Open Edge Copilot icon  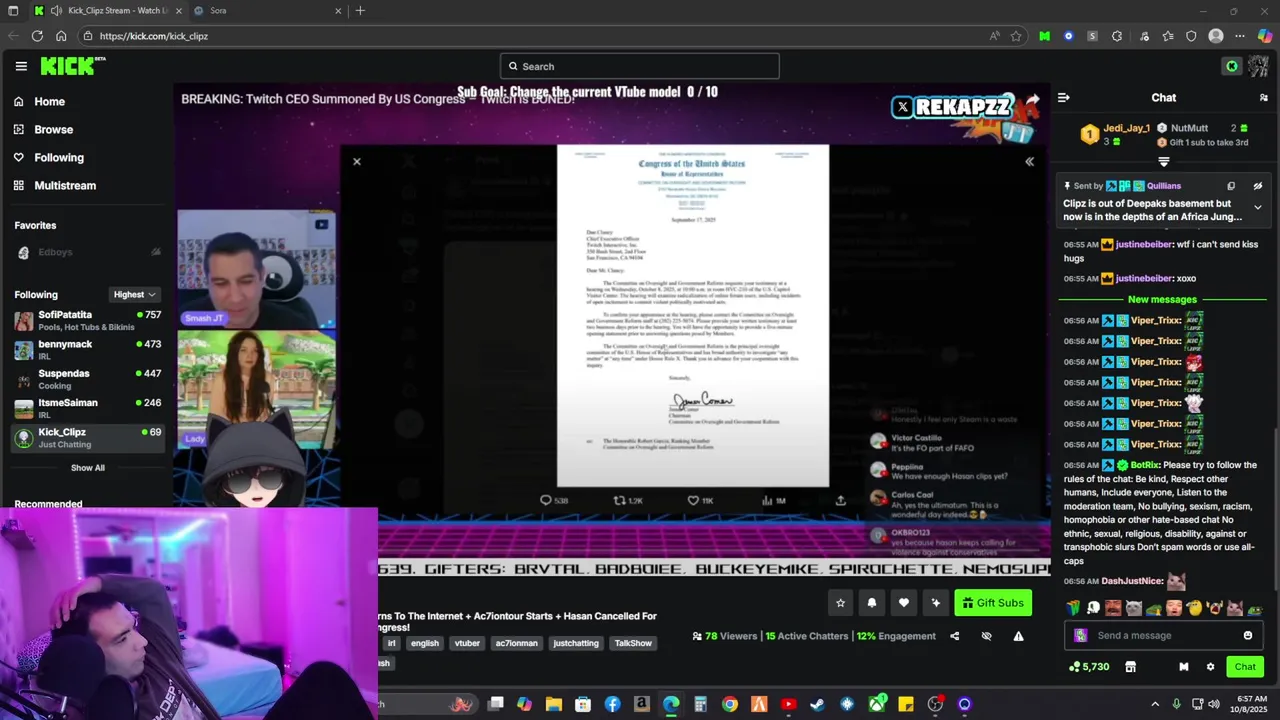[x=1265, y=36]
